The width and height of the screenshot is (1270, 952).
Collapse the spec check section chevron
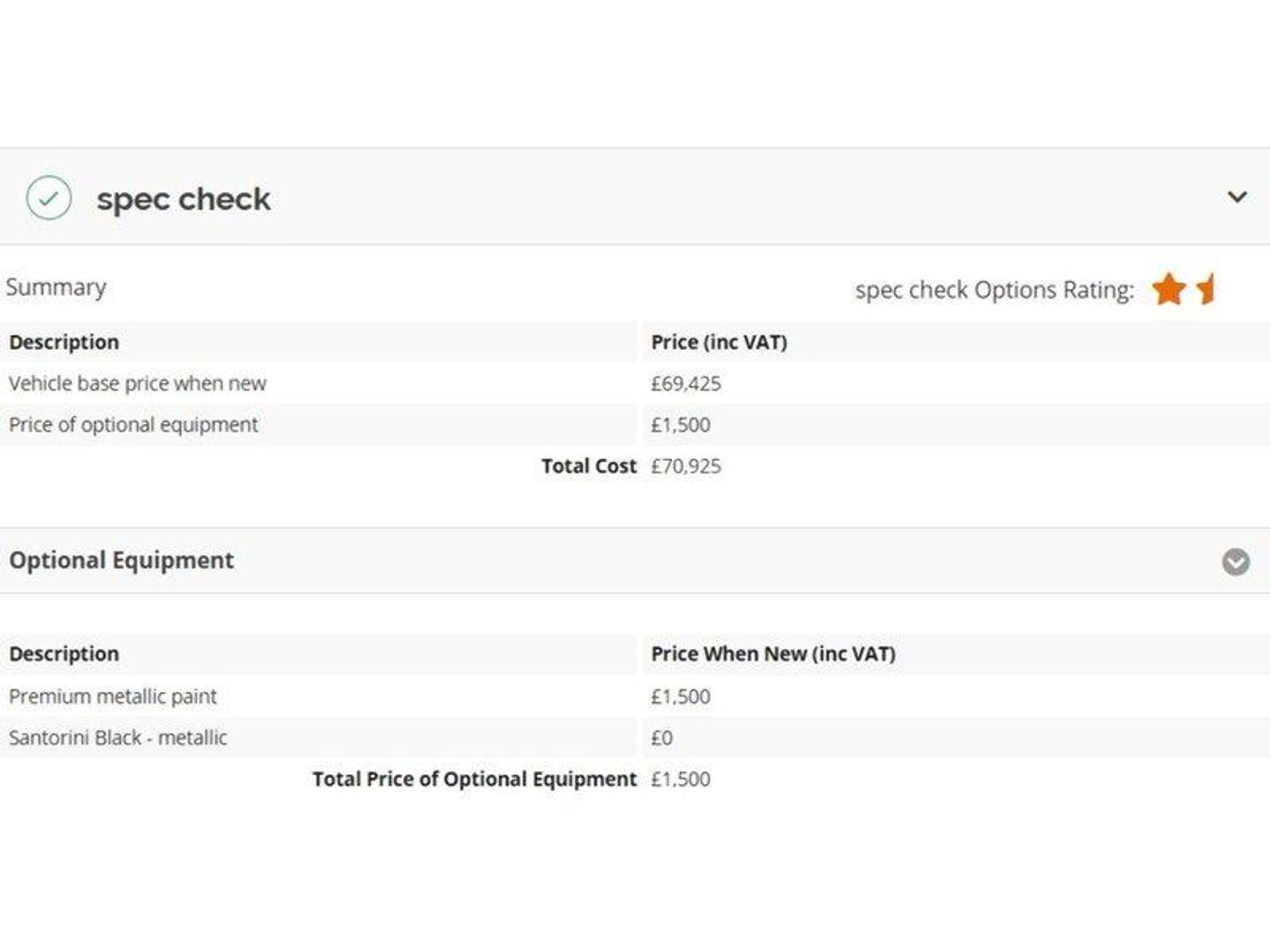pos(1237,197)
